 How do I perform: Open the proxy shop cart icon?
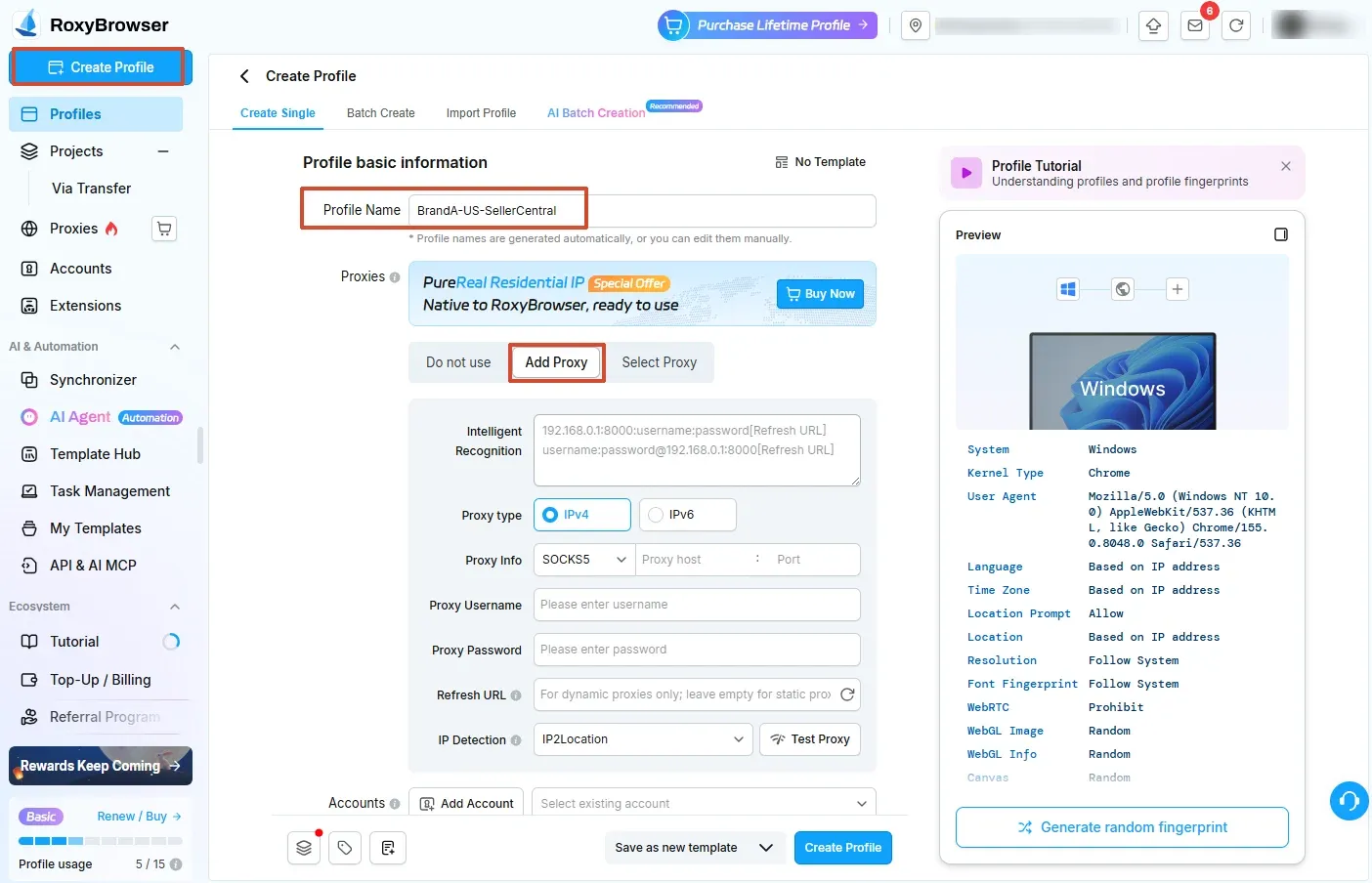[x=164, y=229]
